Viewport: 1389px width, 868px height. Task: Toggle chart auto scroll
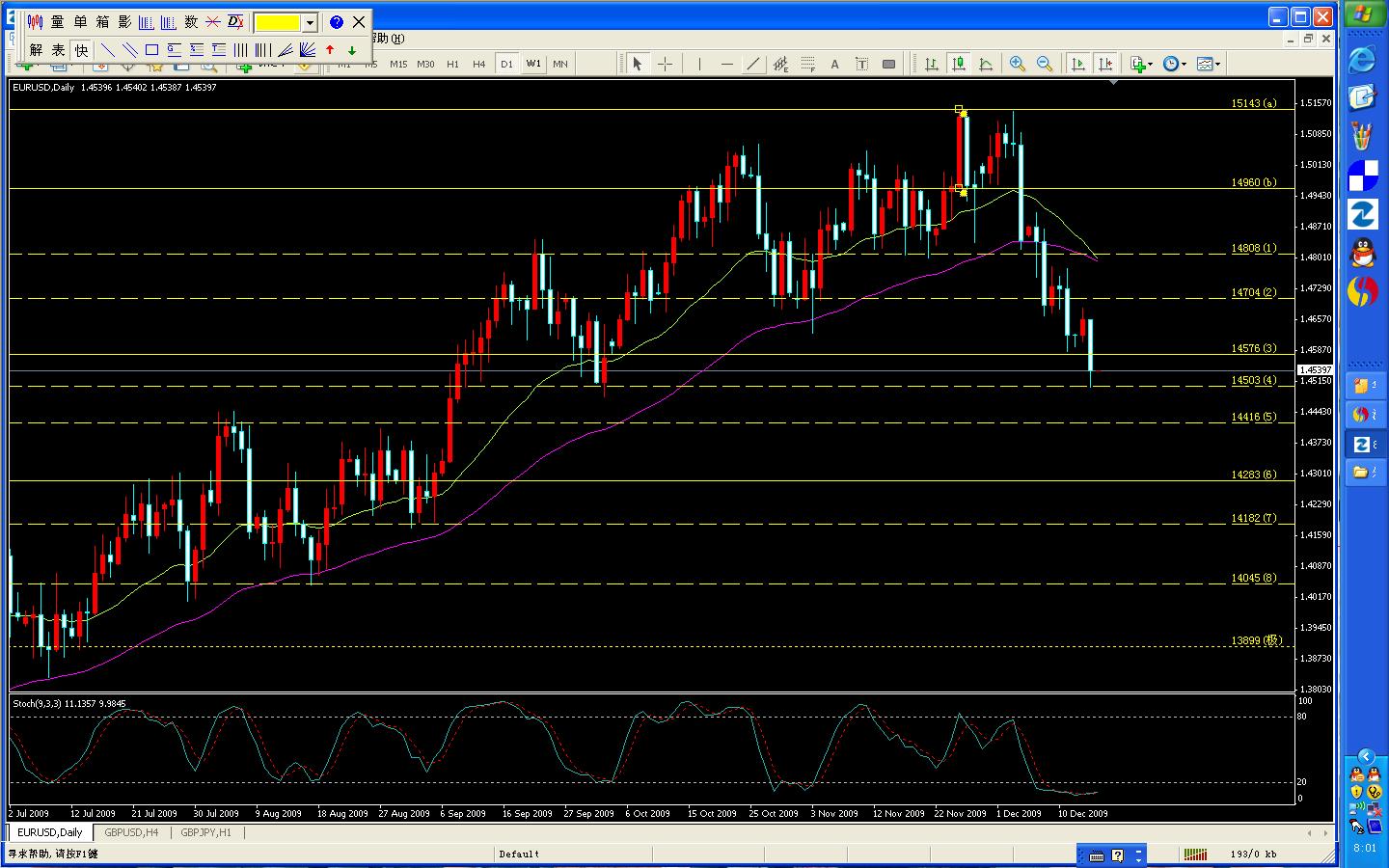[1078, 65]
